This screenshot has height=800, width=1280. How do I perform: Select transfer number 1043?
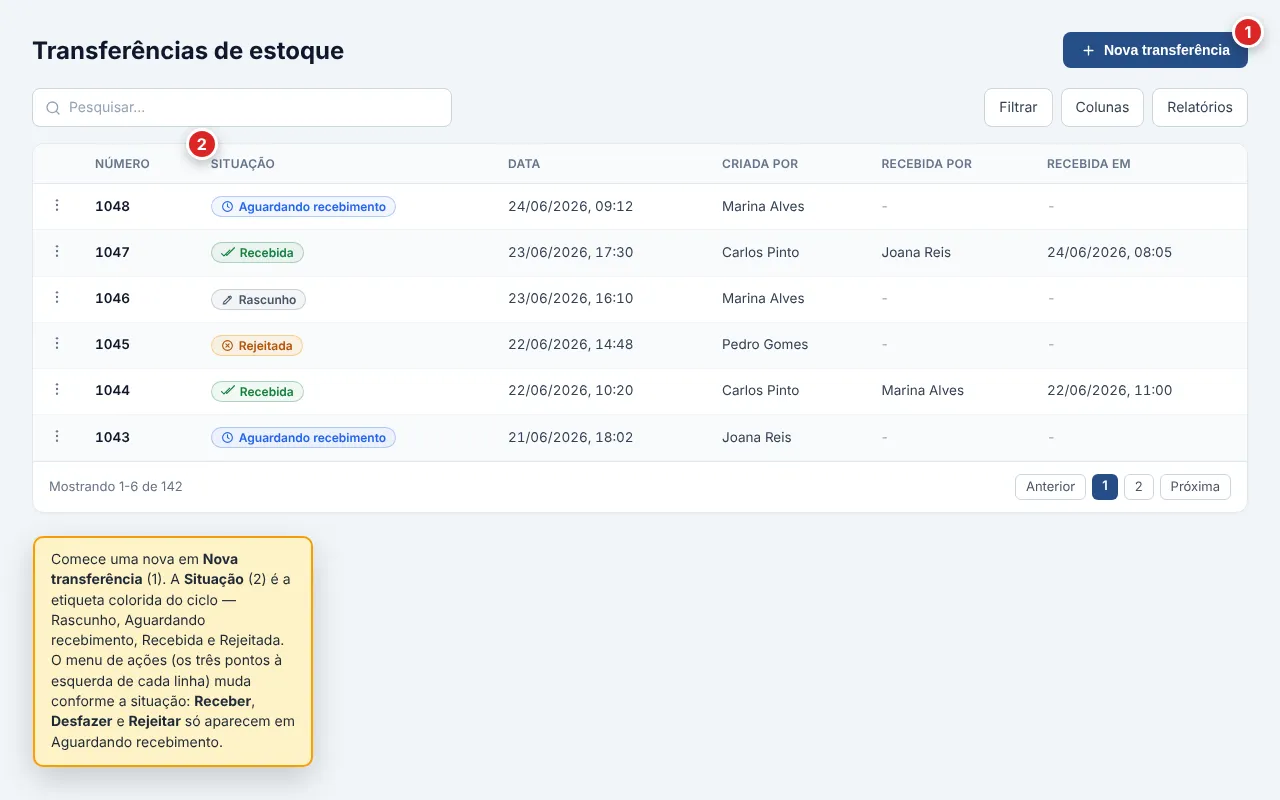(x=112, y=437)
